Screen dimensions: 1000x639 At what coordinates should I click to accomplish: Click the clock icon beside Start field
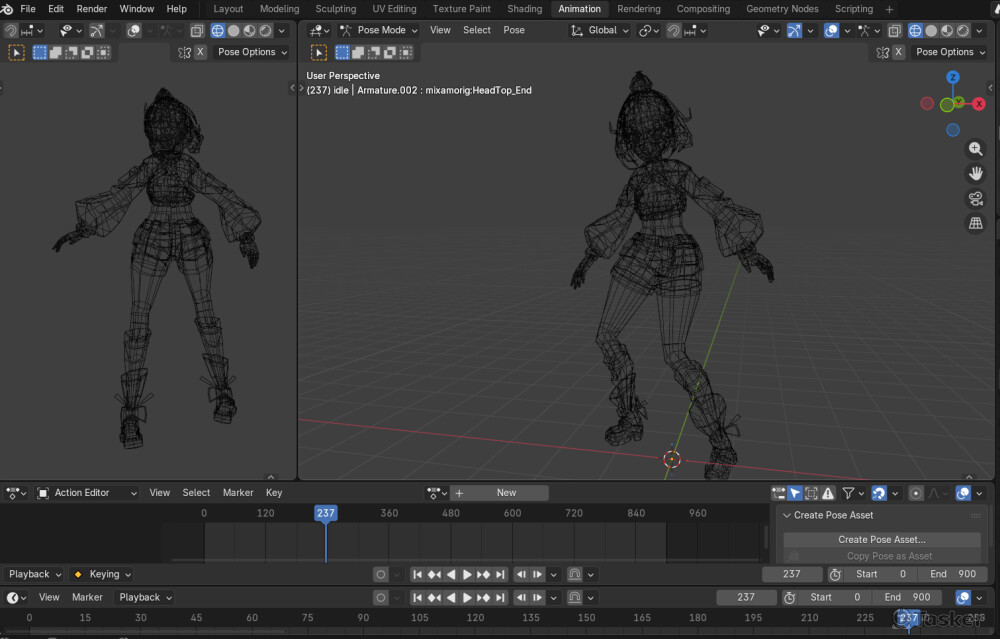pos(835,575)
